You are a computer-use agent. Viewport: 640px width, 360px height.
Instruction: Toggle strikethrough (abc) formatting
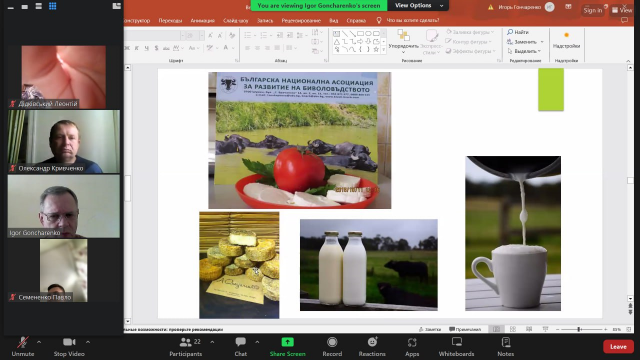click(166, 48)
